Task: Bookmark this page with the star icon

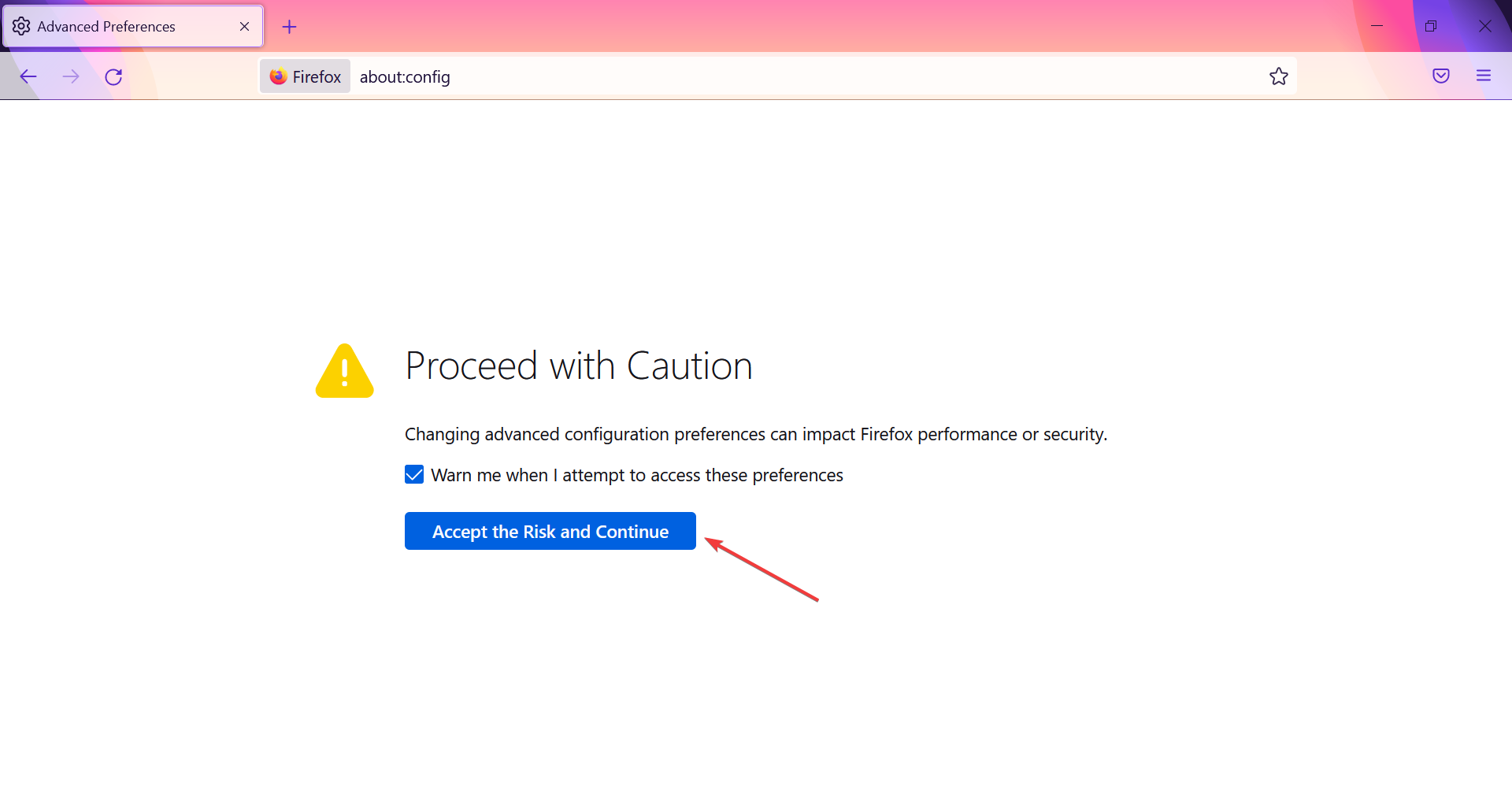Action: [1278, 76]
